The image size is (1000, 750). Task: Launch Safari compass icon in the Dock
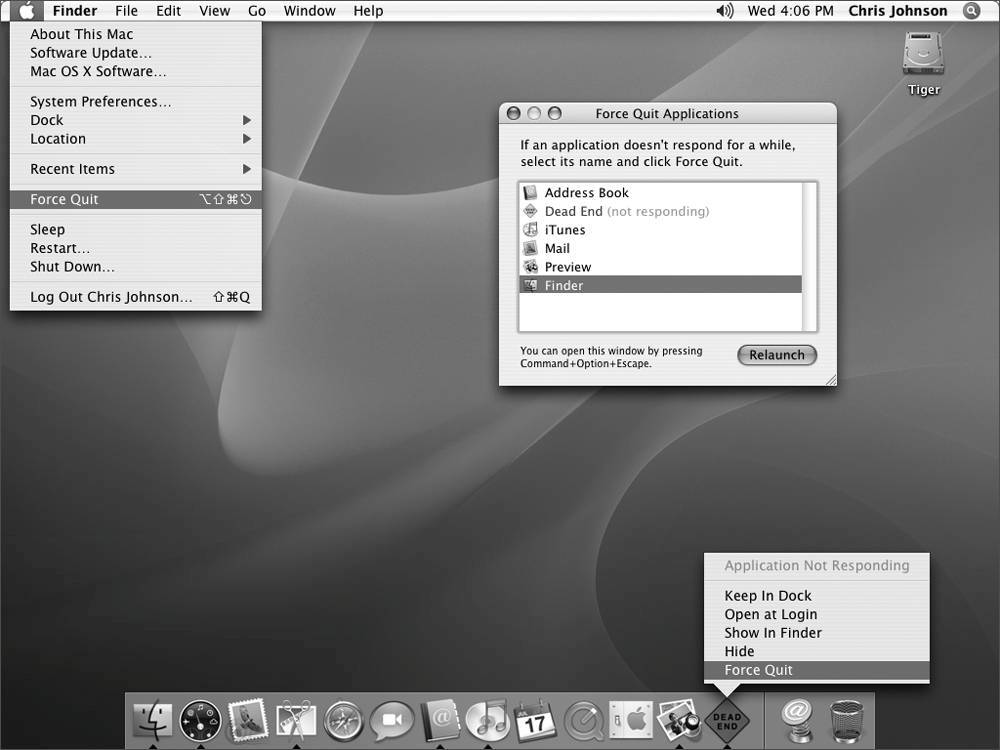coord(344,721)
